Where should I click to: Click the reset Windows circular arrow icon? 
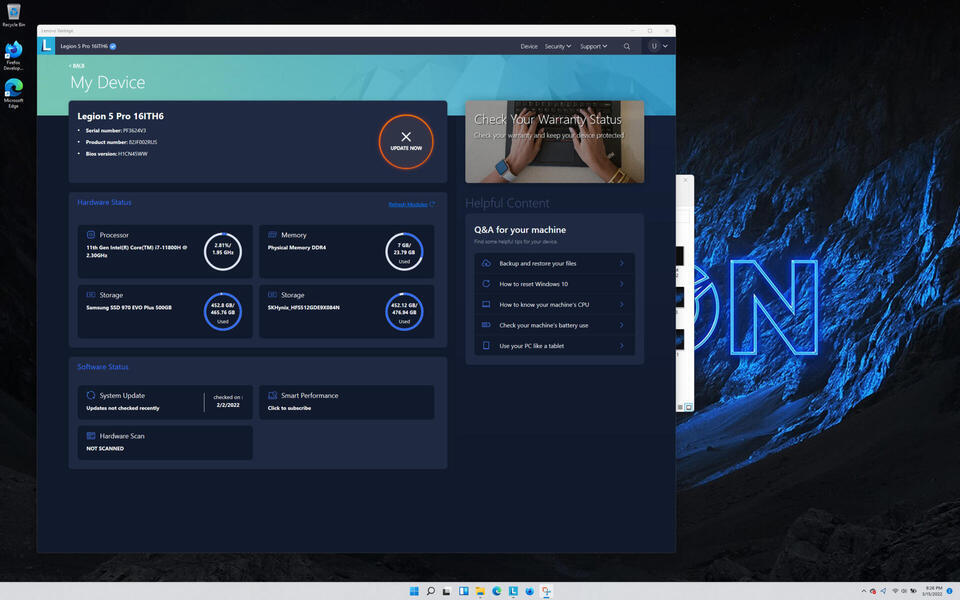(x=486, y=283)
